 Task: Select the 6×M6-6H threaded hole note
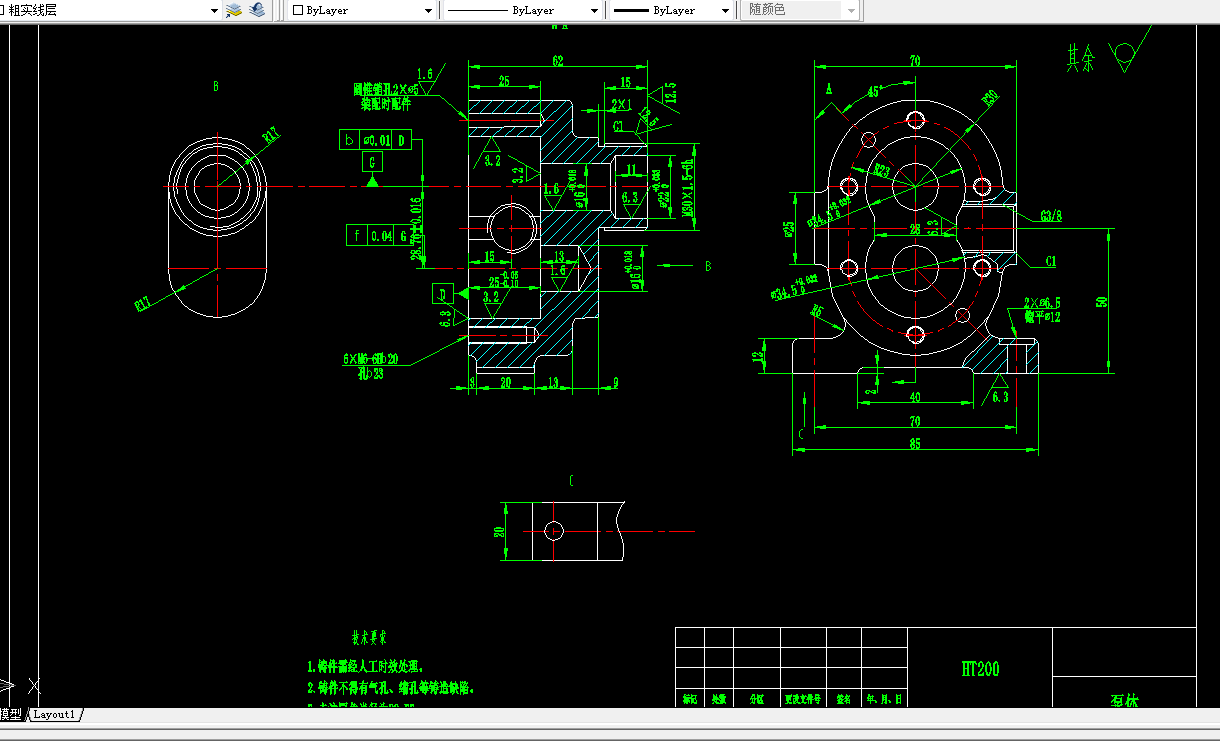[370, 358]
